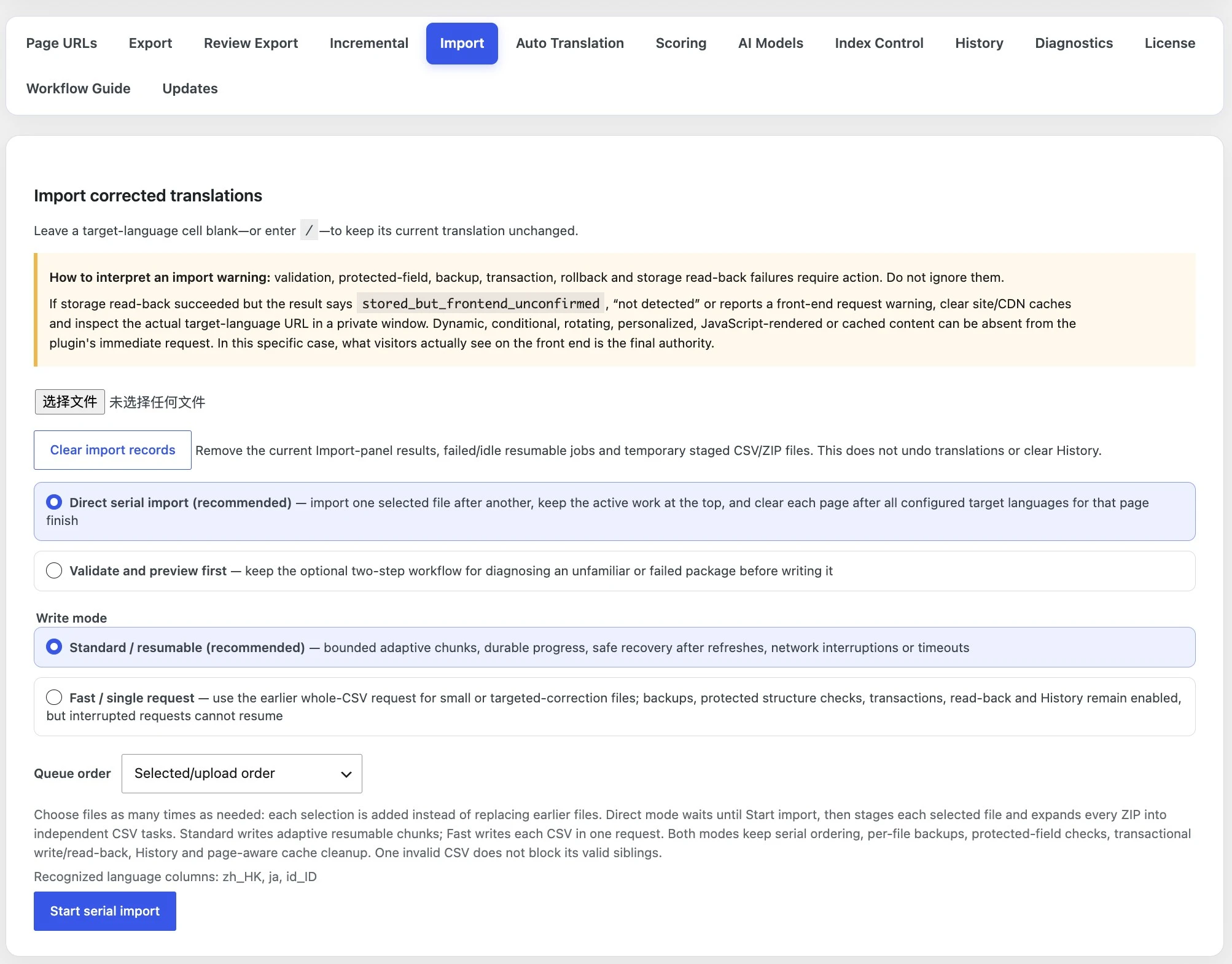Switch to the Diagnostics tab

click(1074, 43)
